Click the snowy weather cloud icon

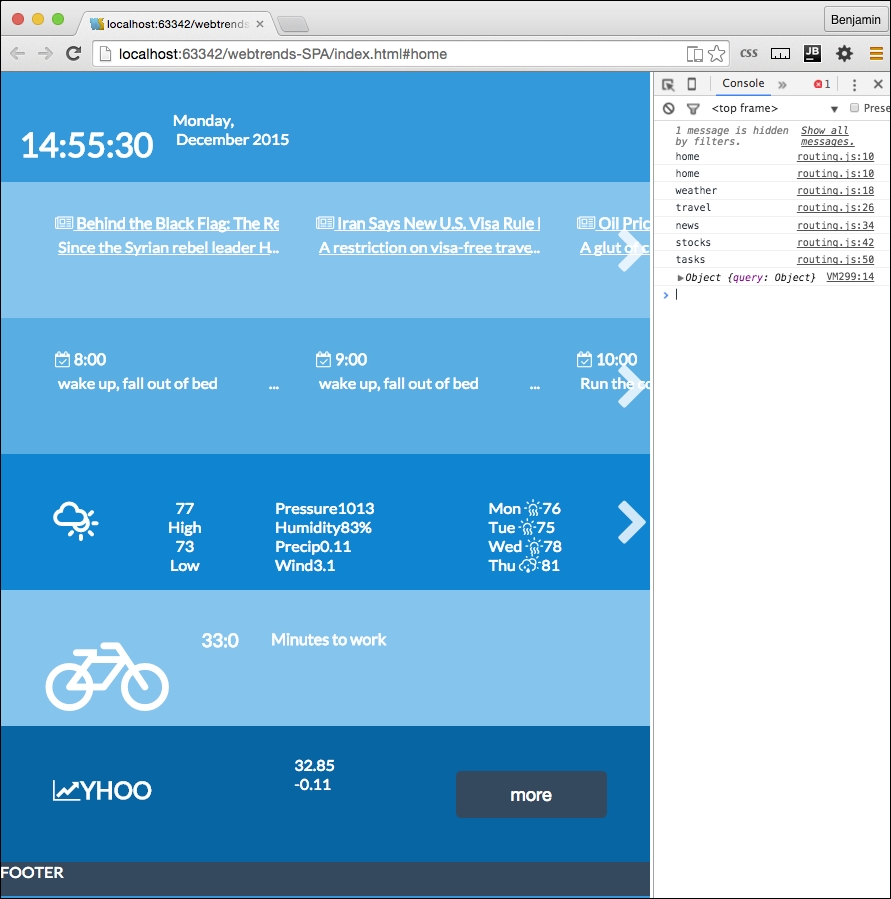coord(75,520)
